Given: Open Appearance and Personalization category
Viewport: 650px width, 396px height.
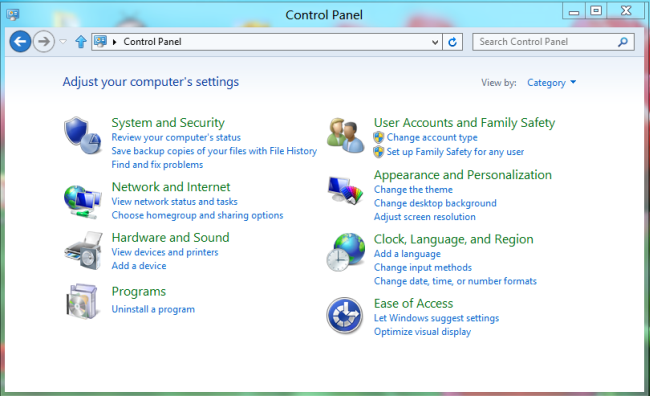Looking at the screenshot, I should click(x=463, y=175).
